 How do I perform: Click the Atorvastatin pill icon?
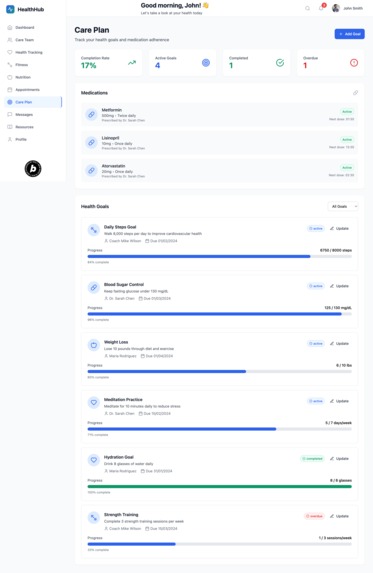click(x=91, y=170)
